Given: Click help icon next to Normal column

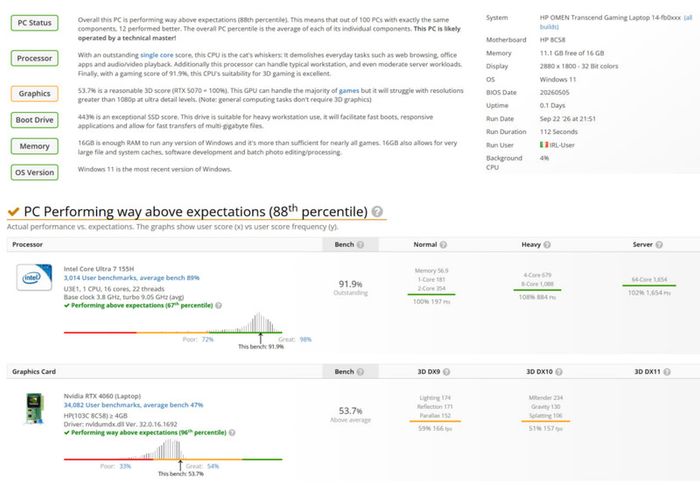Looking at the screenshot, I should [x=443, y=245].
